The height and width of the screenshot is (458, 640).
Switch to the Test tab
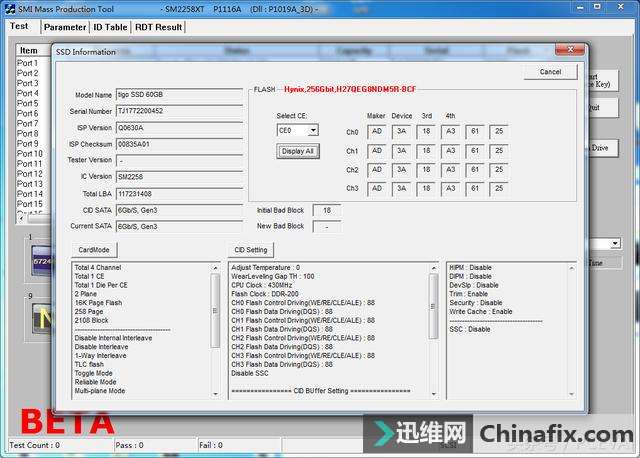[x=19, y=27]
